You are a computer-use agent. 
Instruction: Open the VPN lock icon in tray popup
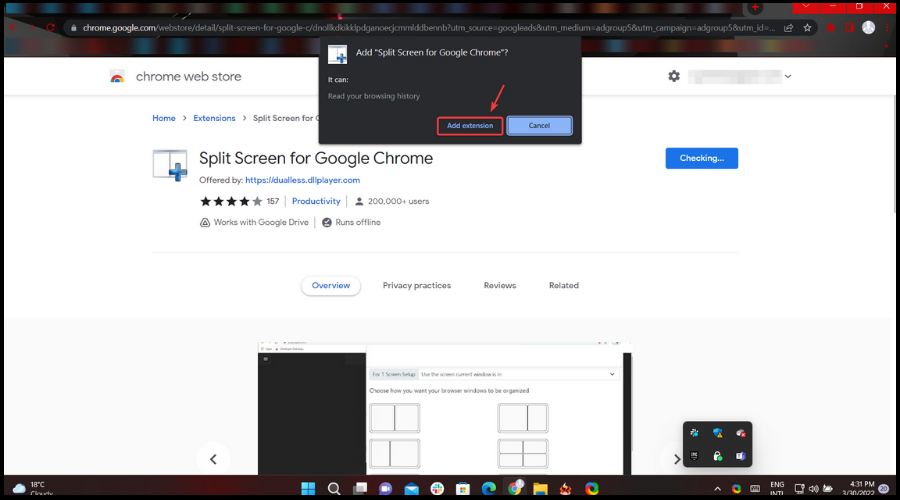point(717,456)
